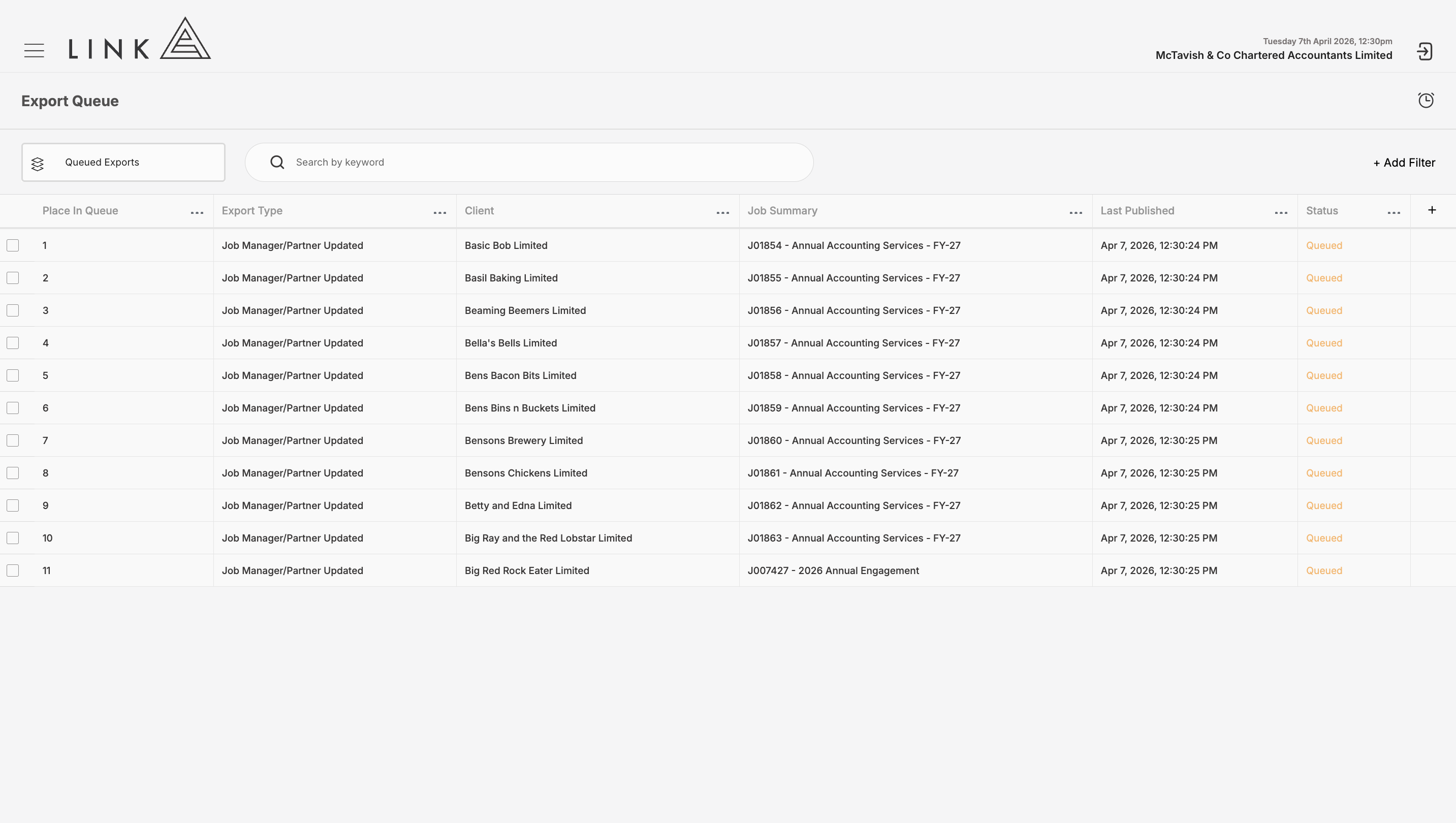The width and height of the screenshot is (1456, 823).
Task: Click client Big Red Rock Eater Limited
Action: (527, 571)
